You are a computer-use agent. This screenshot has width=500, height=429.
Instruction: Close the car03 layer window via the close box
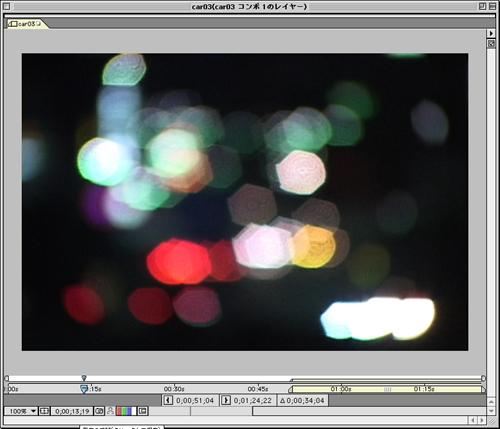[x=7, y=6]
